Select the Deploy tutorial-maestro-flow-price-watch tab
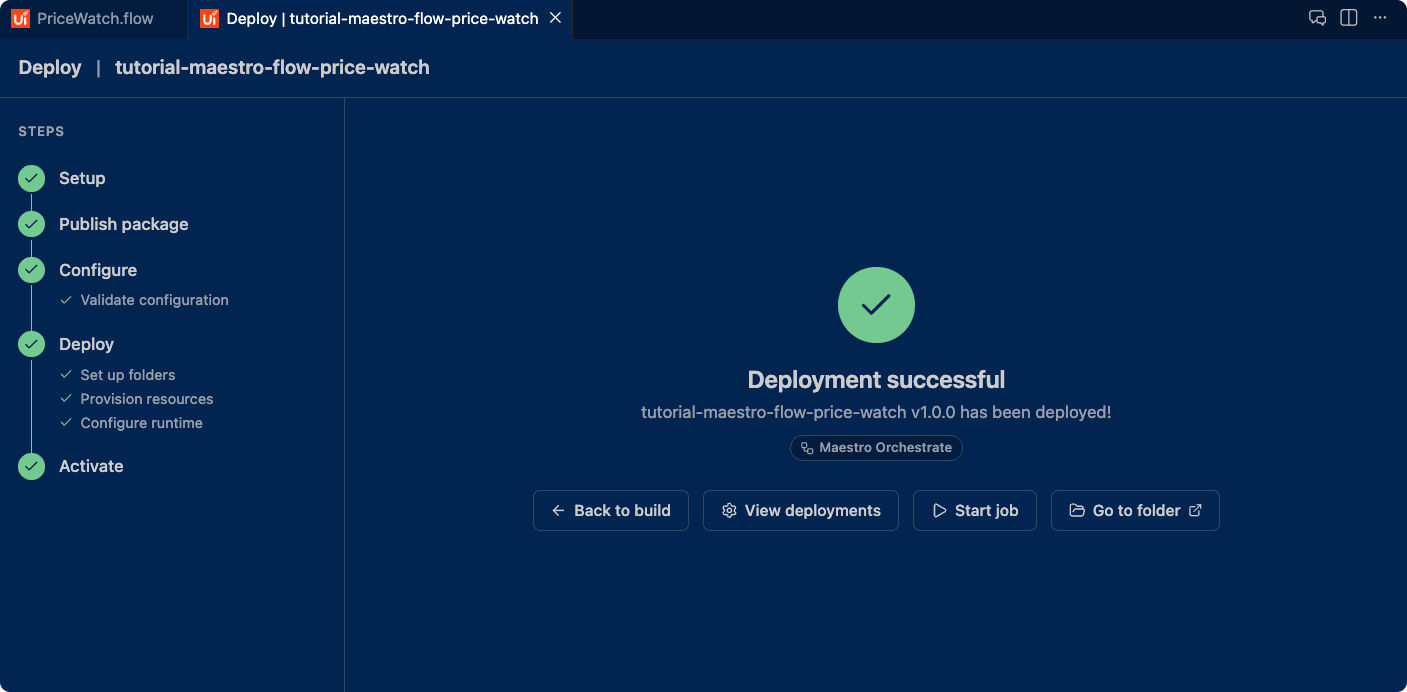Viewport: 1407px width, 692px height. (x=380, y=18)
